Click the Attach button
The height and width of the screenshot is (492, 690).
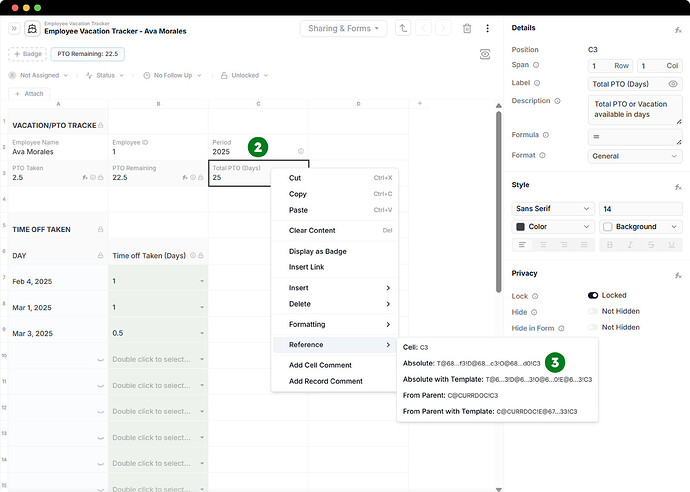(27, 93)
